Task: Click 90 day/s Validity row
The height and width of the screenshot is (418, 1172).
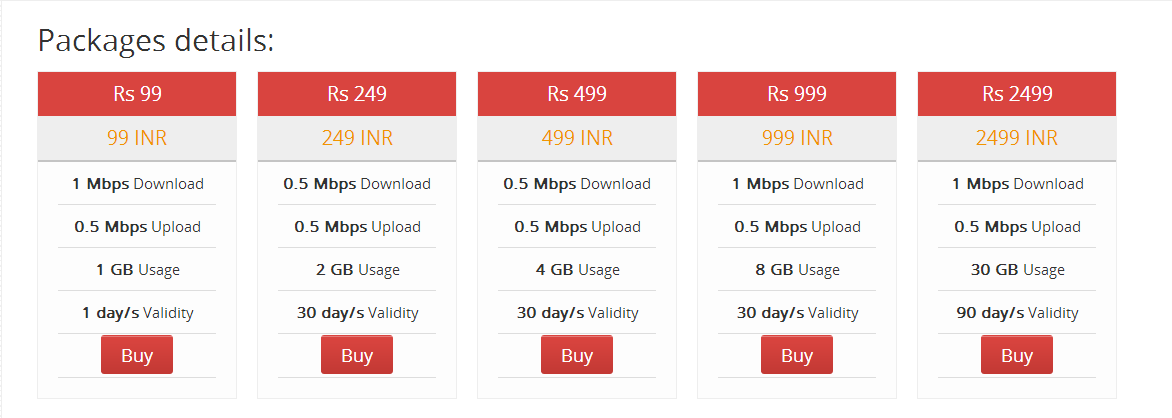Action: click(x=1017, y=313)
